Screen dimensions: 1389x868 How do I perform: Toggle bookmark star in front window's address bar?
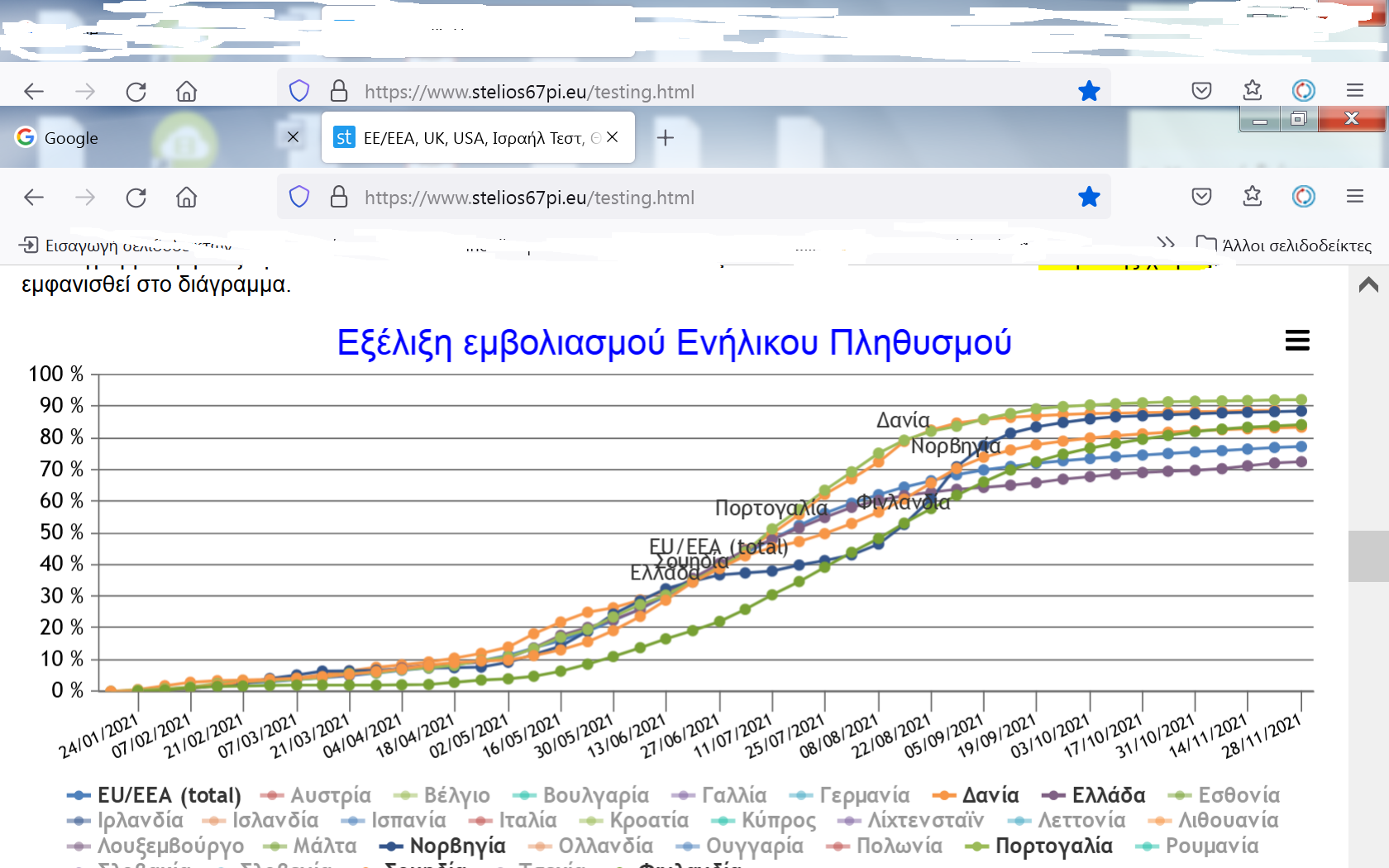click(x=1090, y=197)
